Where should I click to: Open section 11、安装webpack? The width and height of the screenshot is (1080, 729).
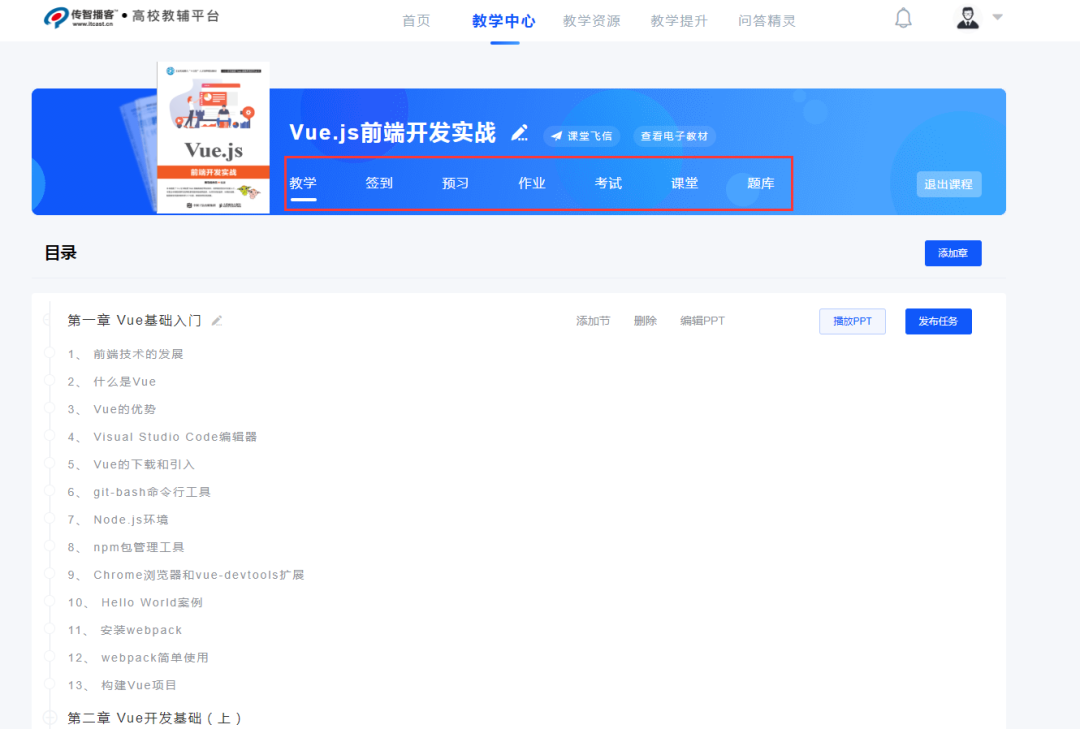125,630
